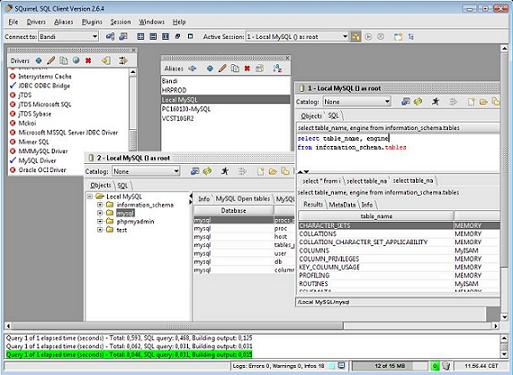Image resolution: width=513 pixels, height=375 pixels.
Task: Click the Sort aliases icon in Aliases toolbar
Action: [277, 68]
